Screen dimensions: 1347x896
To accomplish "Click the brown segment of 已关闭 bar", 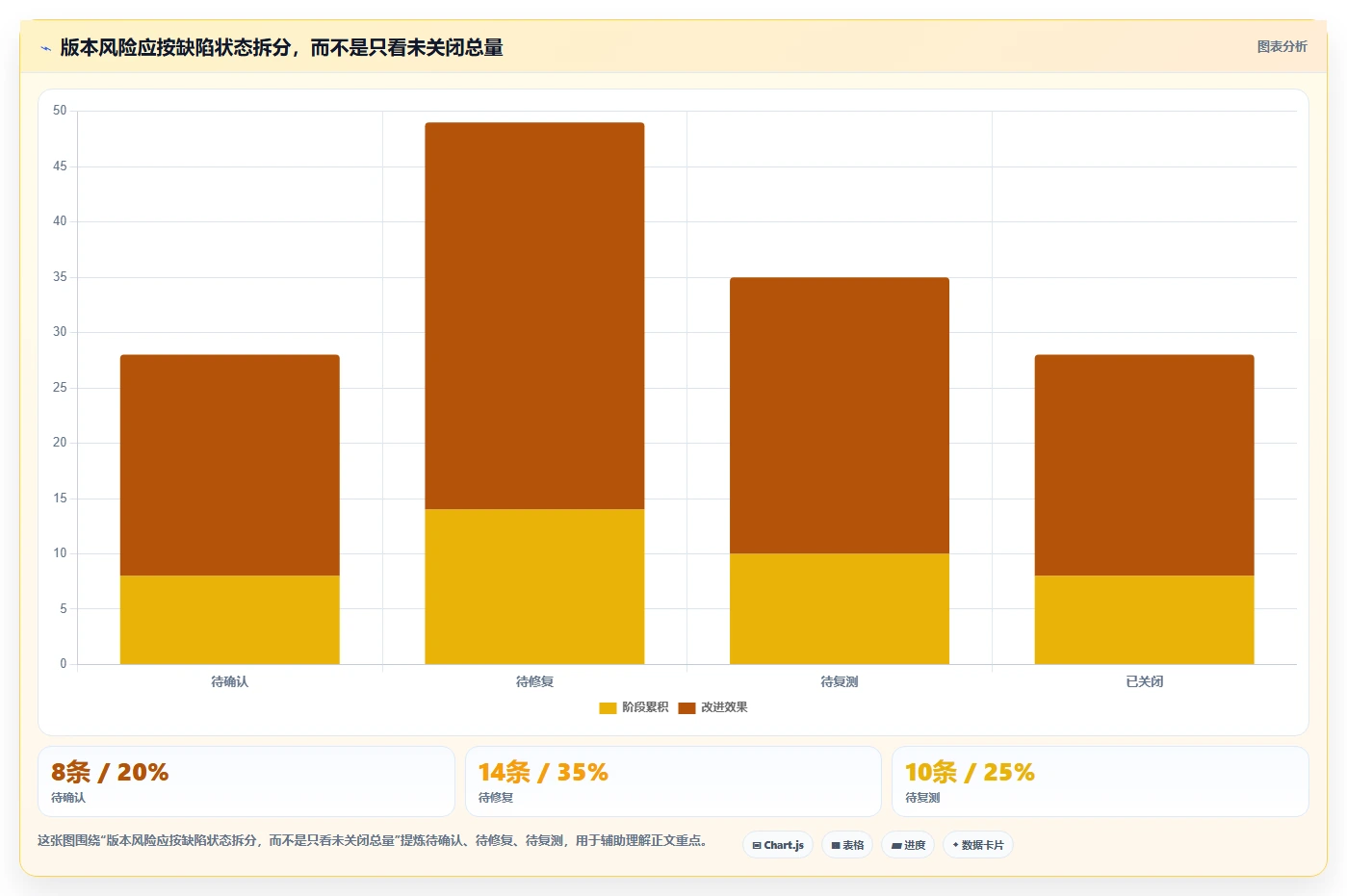I will pos(1145,465).
